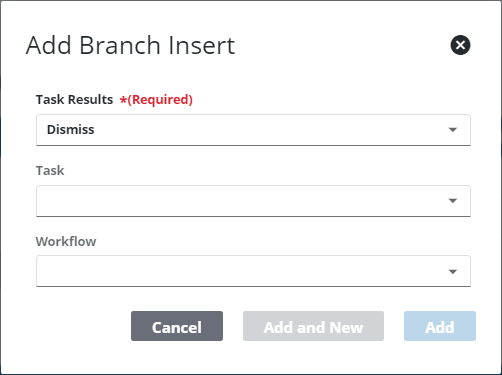
Task: Click the red (Required) indicator text
Action: (160, 99)
